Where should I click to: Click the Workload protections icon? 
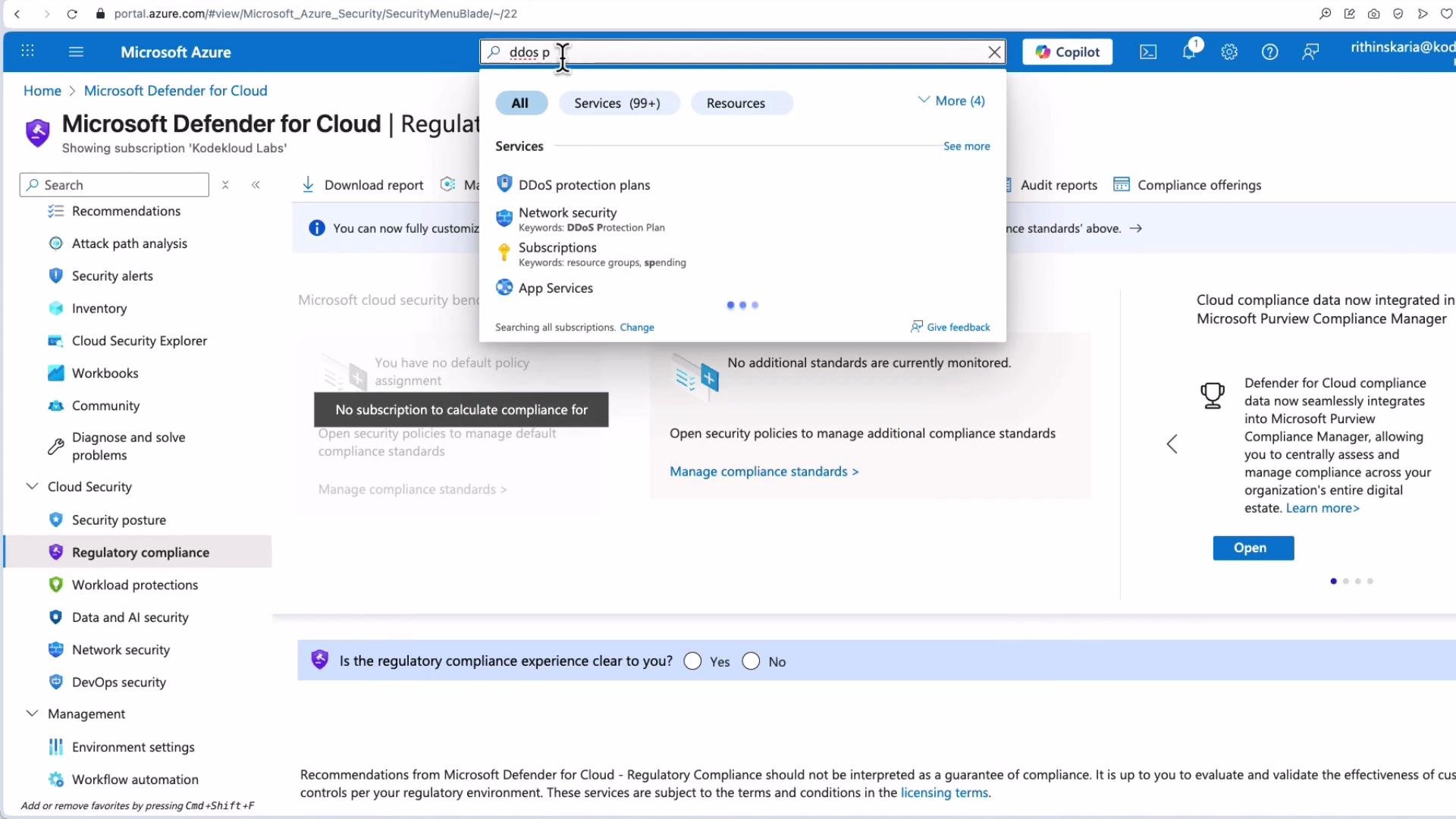click(x=55, y=585)
